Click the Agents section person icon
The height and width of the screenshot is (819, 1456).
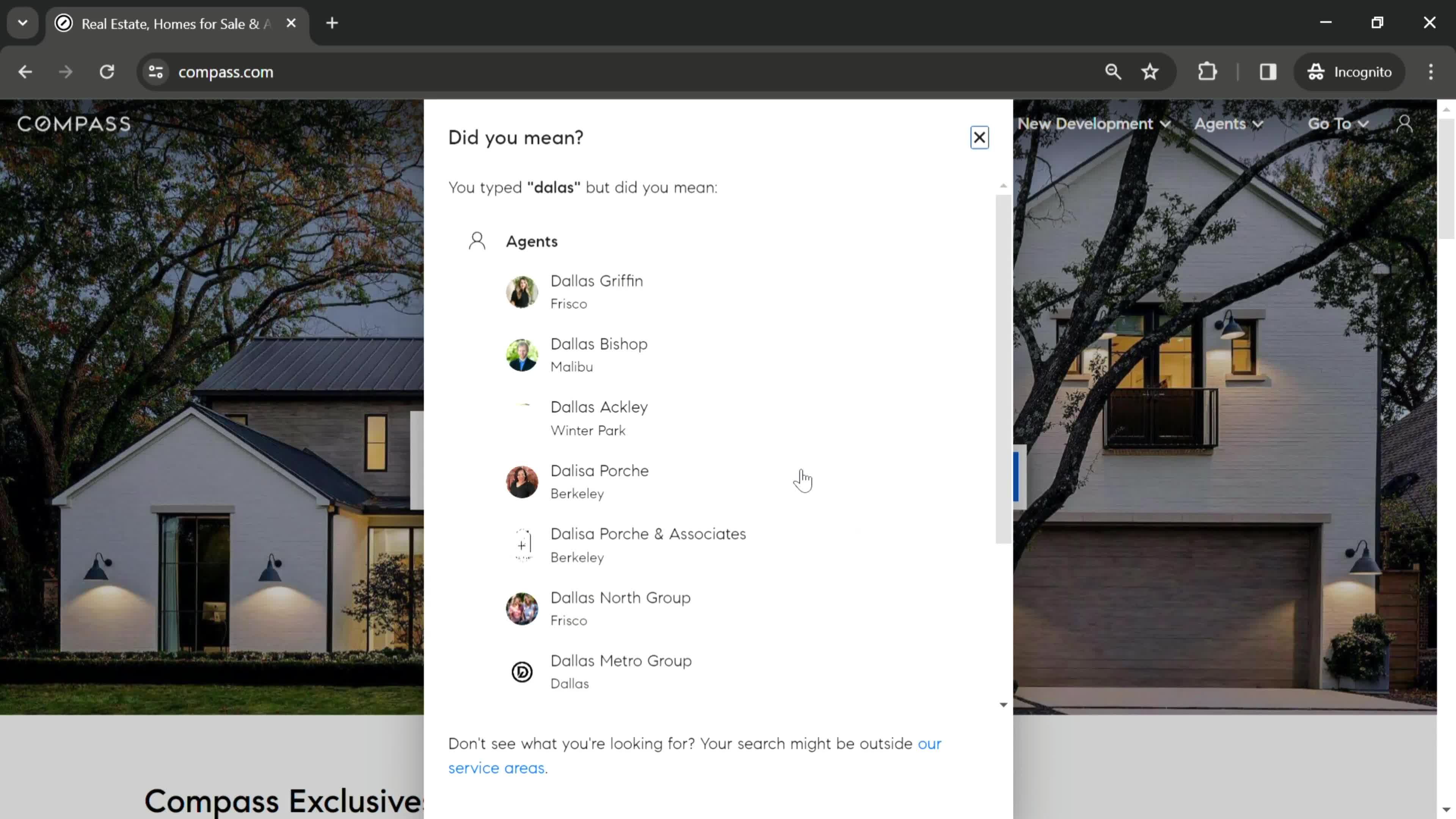pyautogui.click(x=477, y=241)
